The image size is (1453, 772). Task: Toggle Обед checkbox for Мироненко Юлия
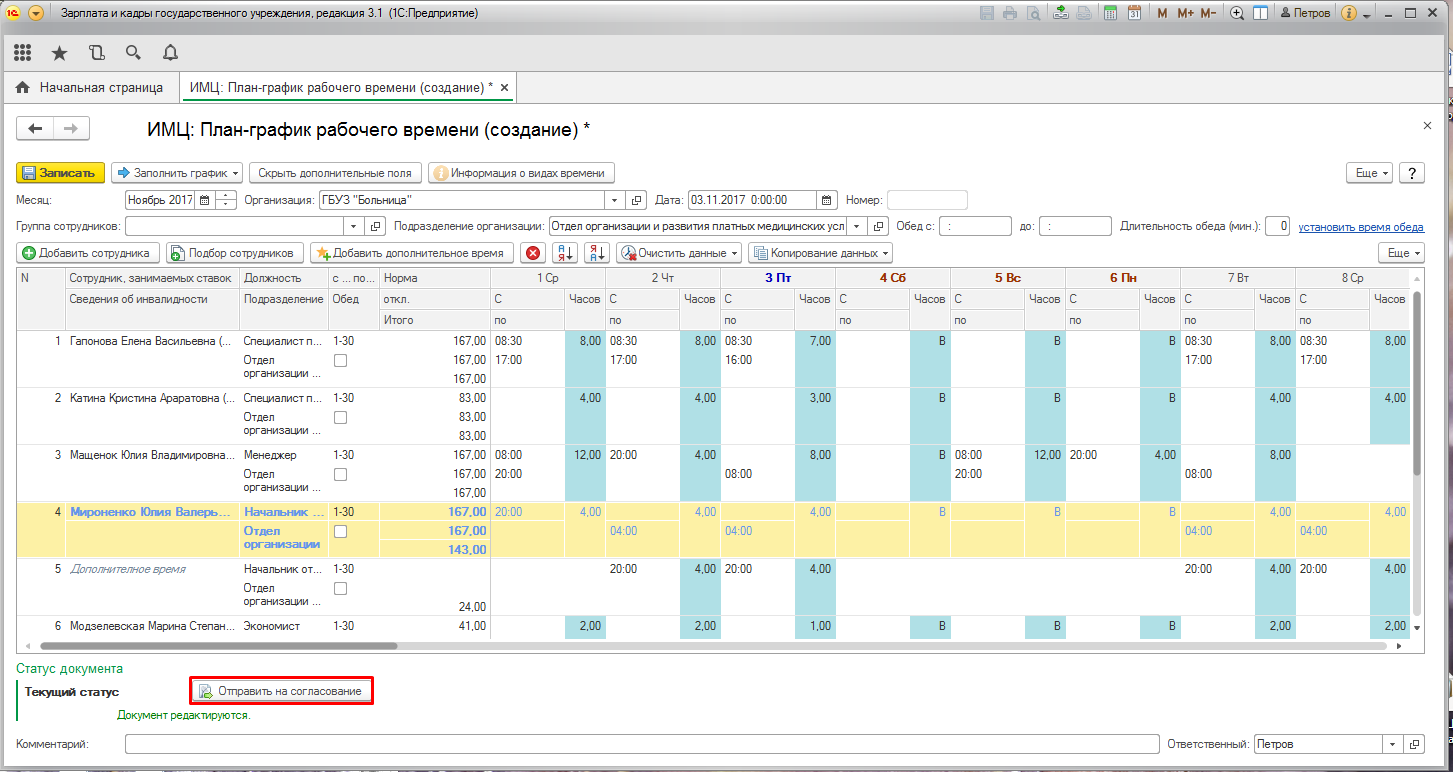[x=340, y=531]
